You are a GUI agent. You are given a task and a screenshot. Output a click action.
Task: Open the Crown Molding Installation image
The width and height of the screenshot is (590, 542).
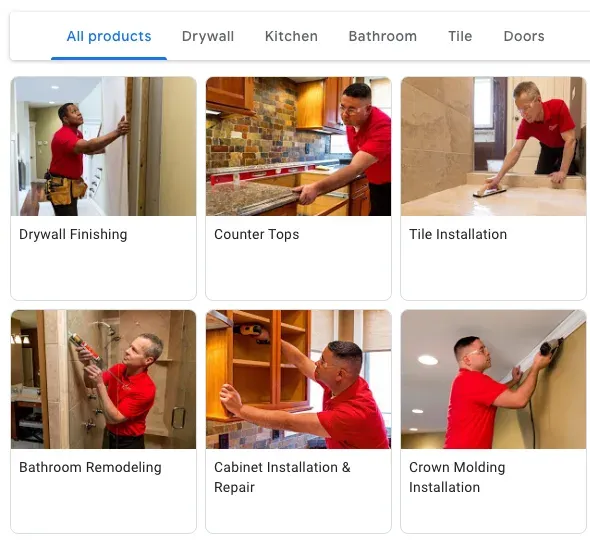(493, 379)
